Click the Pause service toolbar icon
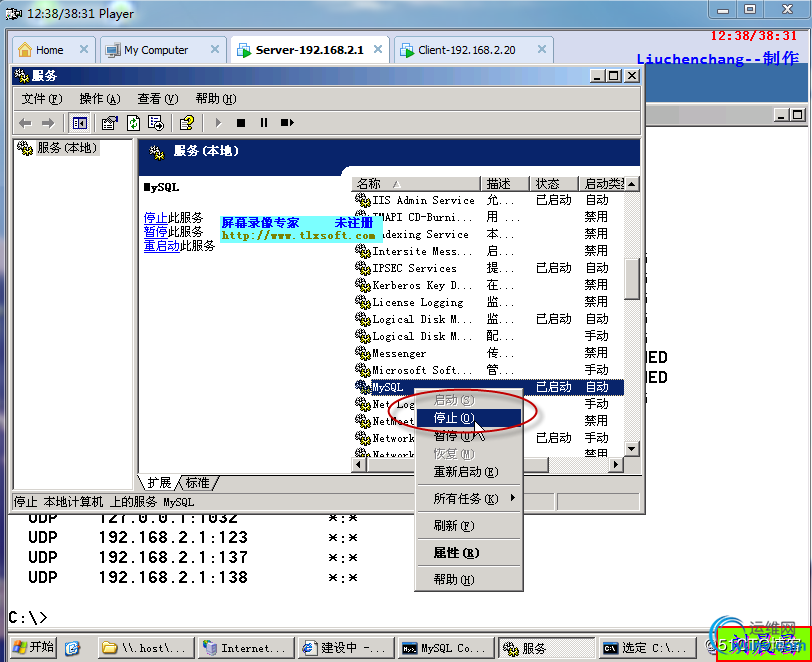Image resolution: width=812 pixels, height=662 pixels. click(264, 123)
